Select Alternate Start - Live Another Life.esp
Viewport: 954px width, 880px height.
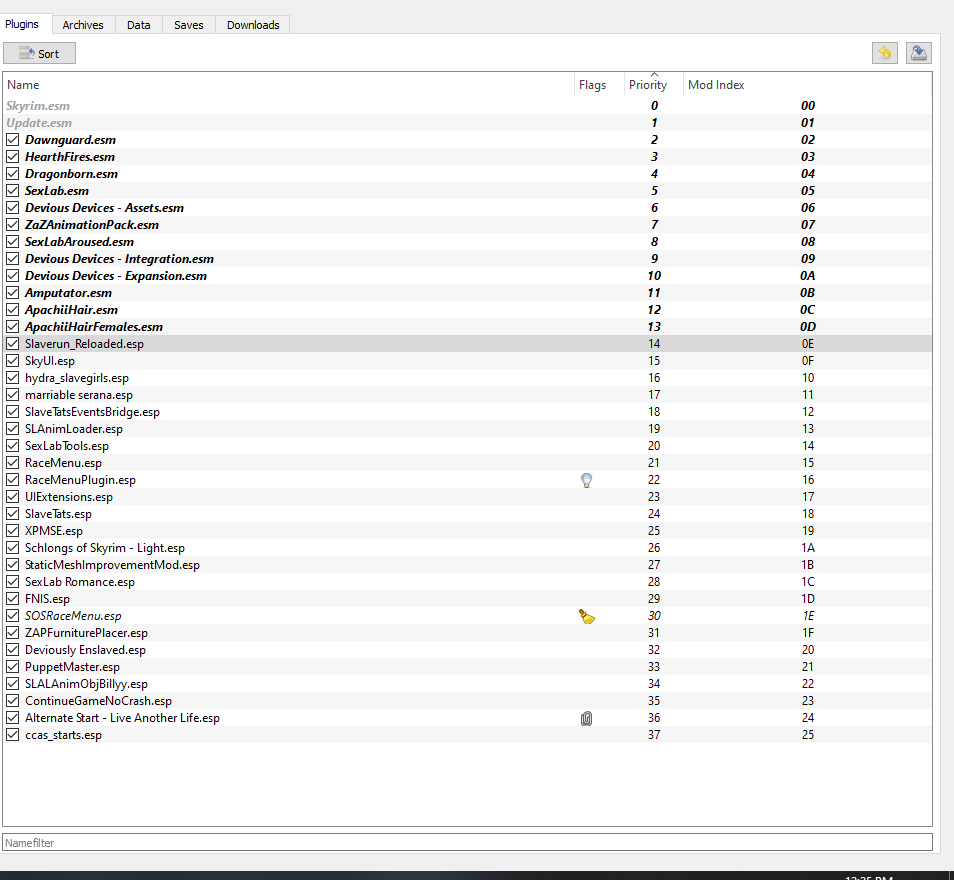click(122, 718)
